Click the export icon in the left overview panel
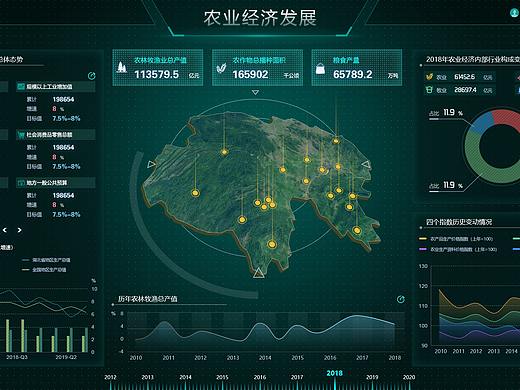 point(92,76)
